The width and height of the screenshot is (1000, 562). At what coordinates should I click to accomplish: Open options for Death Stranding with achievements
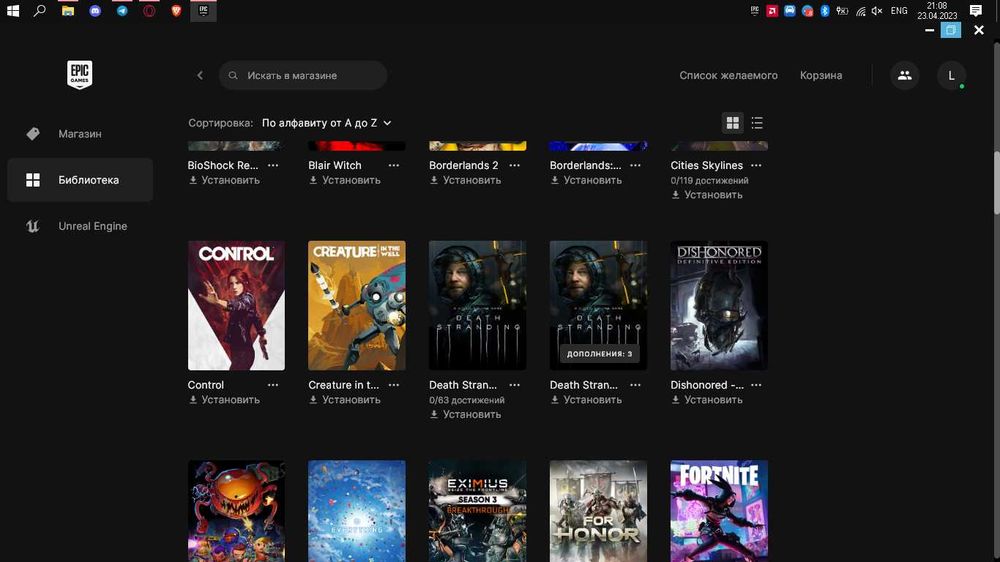coord(515,385)
